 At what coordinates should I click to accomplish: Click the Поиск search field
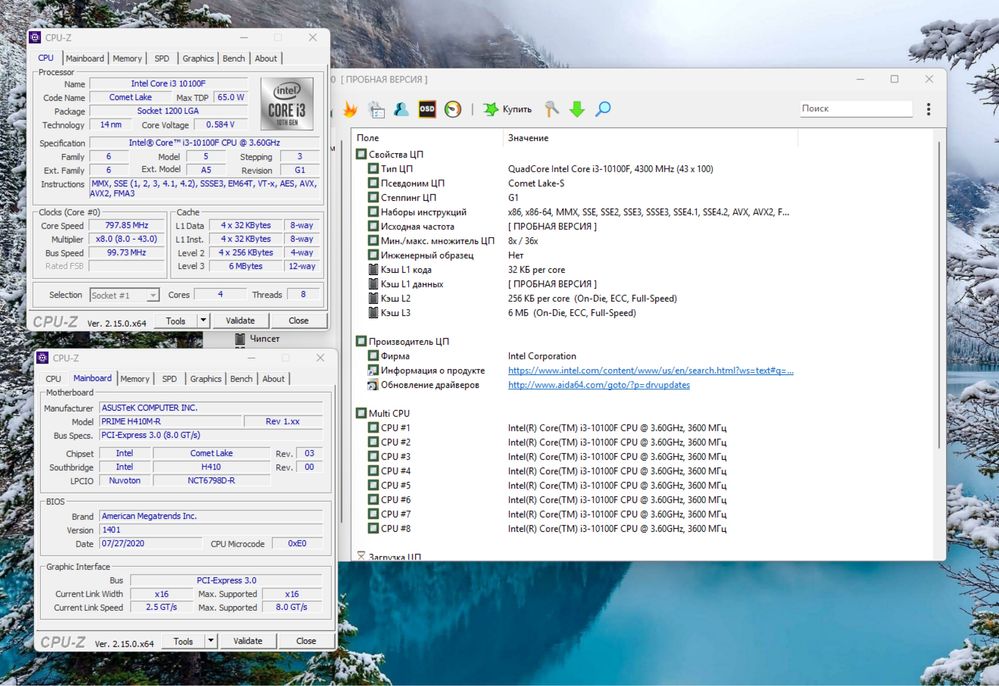(856, 108)
